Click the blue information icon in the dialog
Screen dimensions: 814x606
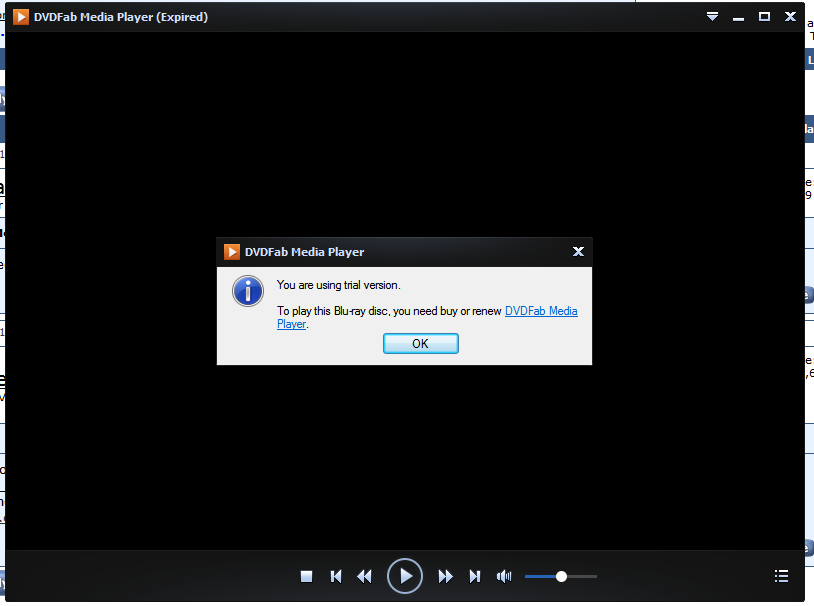click(x=248, y=291)
